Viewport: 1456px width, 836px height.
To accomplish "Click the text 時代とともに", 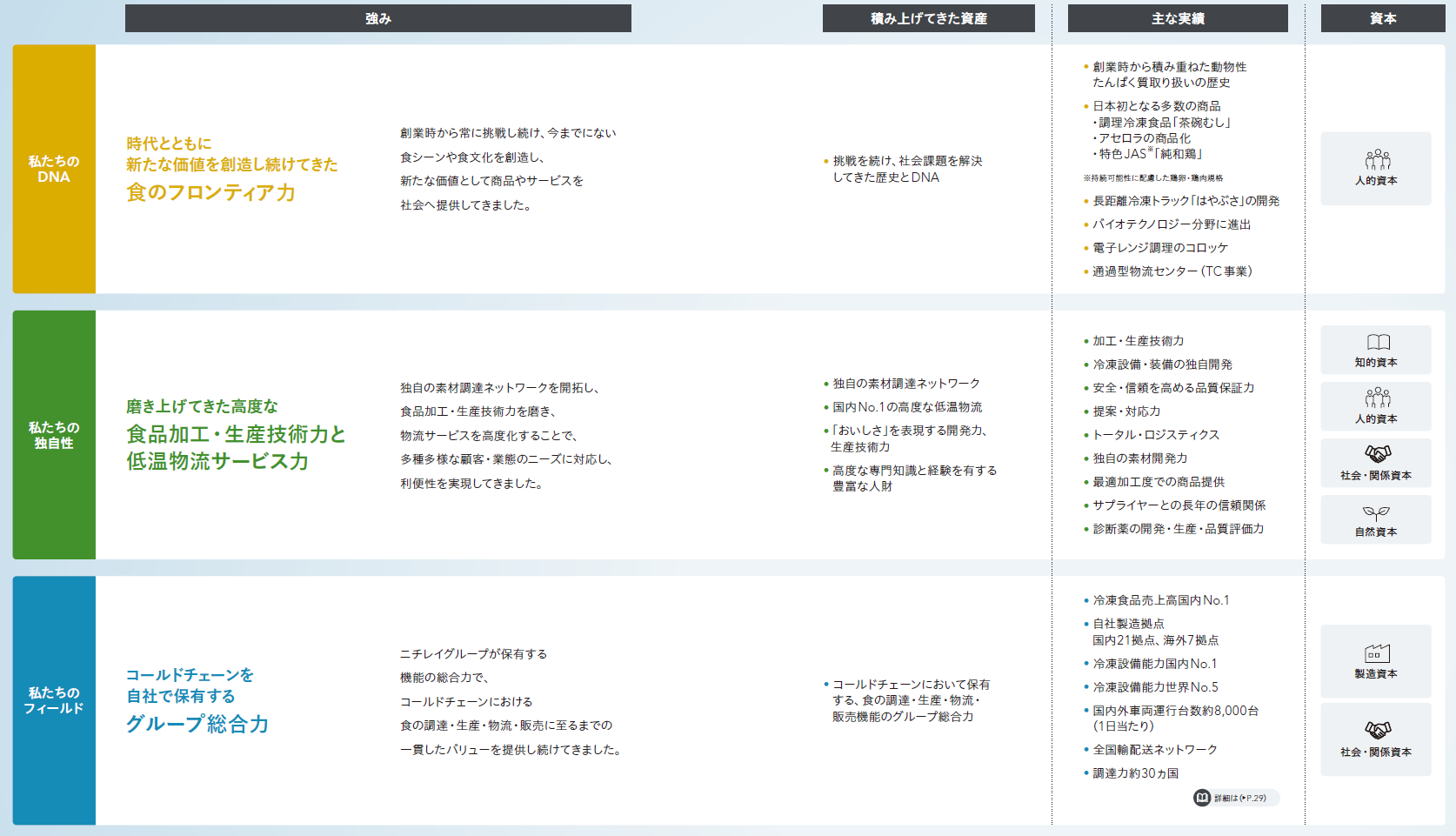I will coord(169,144).
